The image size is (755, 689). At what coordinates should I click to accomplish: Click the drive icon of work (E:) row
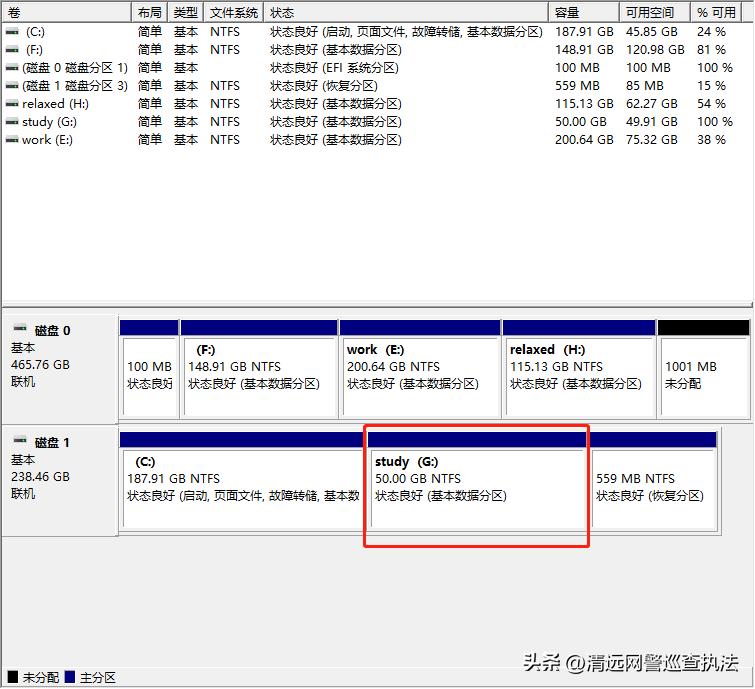(x=12, y=140)
